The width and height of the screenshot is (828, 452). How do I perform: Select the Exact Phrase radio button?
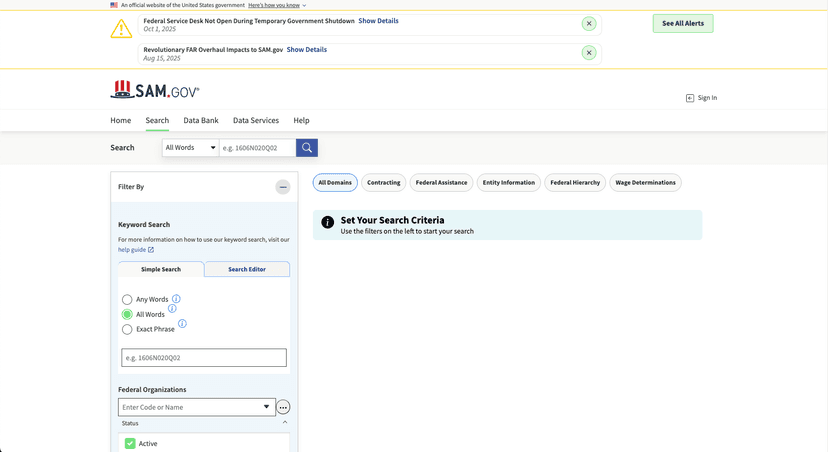coord(127,329)
